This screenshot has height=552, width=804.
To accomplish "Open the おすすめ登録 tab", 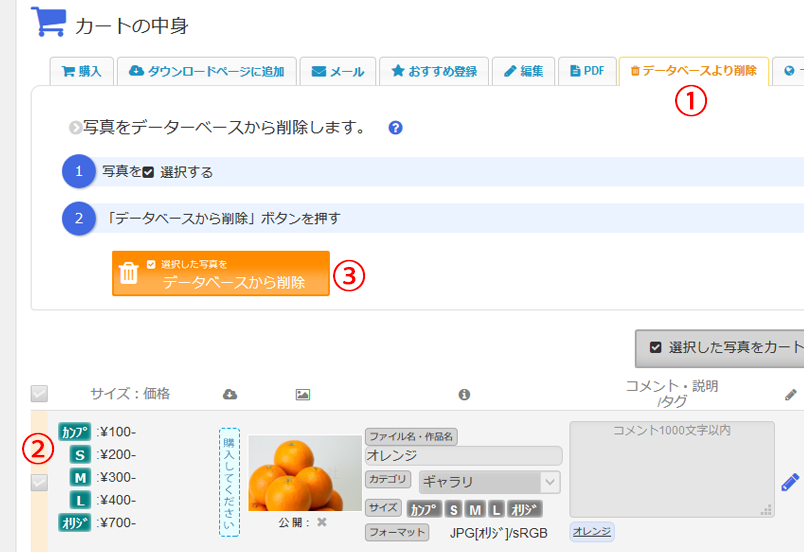I will [x=434, y=71].
